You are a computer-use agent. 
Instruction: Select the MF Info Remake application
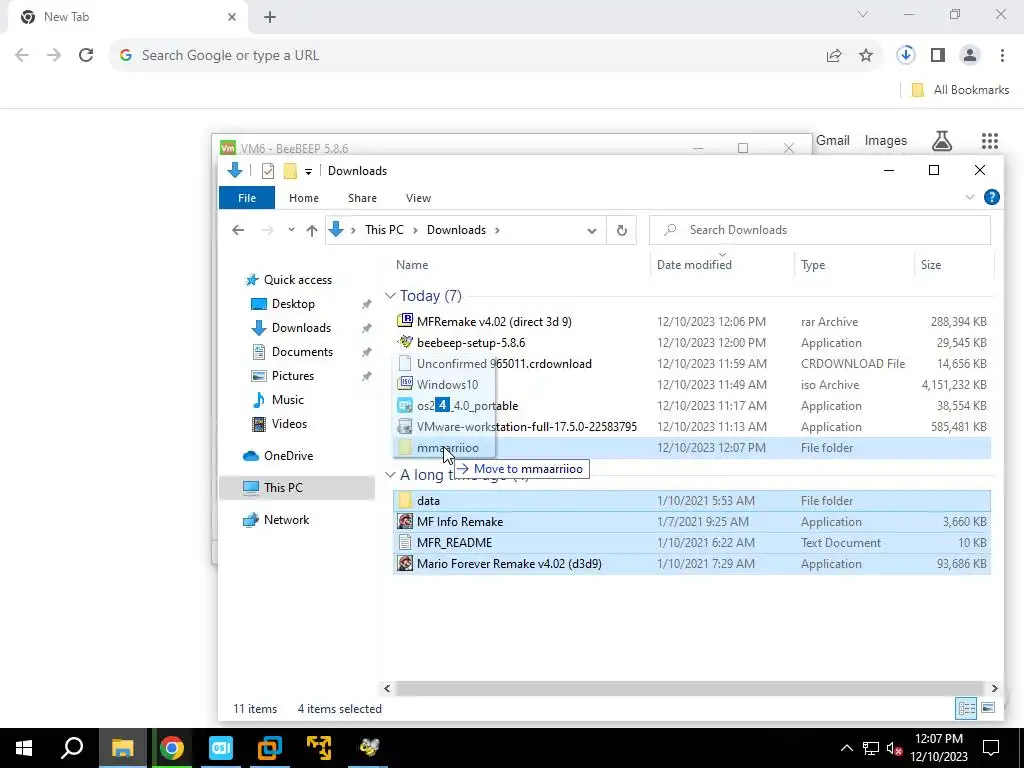460,522
